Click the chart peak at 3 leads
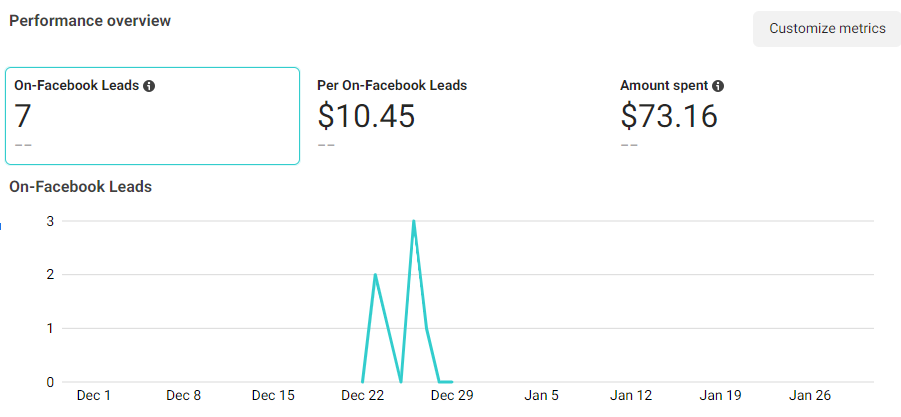This screenshot has width=901, height=417. click(x=413, y=221)
